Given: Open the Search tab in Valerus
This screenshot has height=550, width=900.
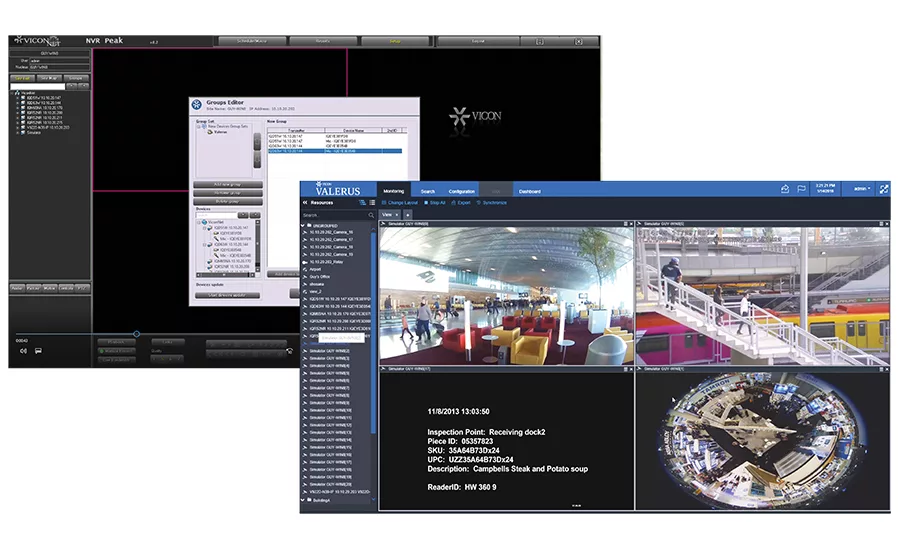Looking at the screenshot, I should tap(428, 191).
